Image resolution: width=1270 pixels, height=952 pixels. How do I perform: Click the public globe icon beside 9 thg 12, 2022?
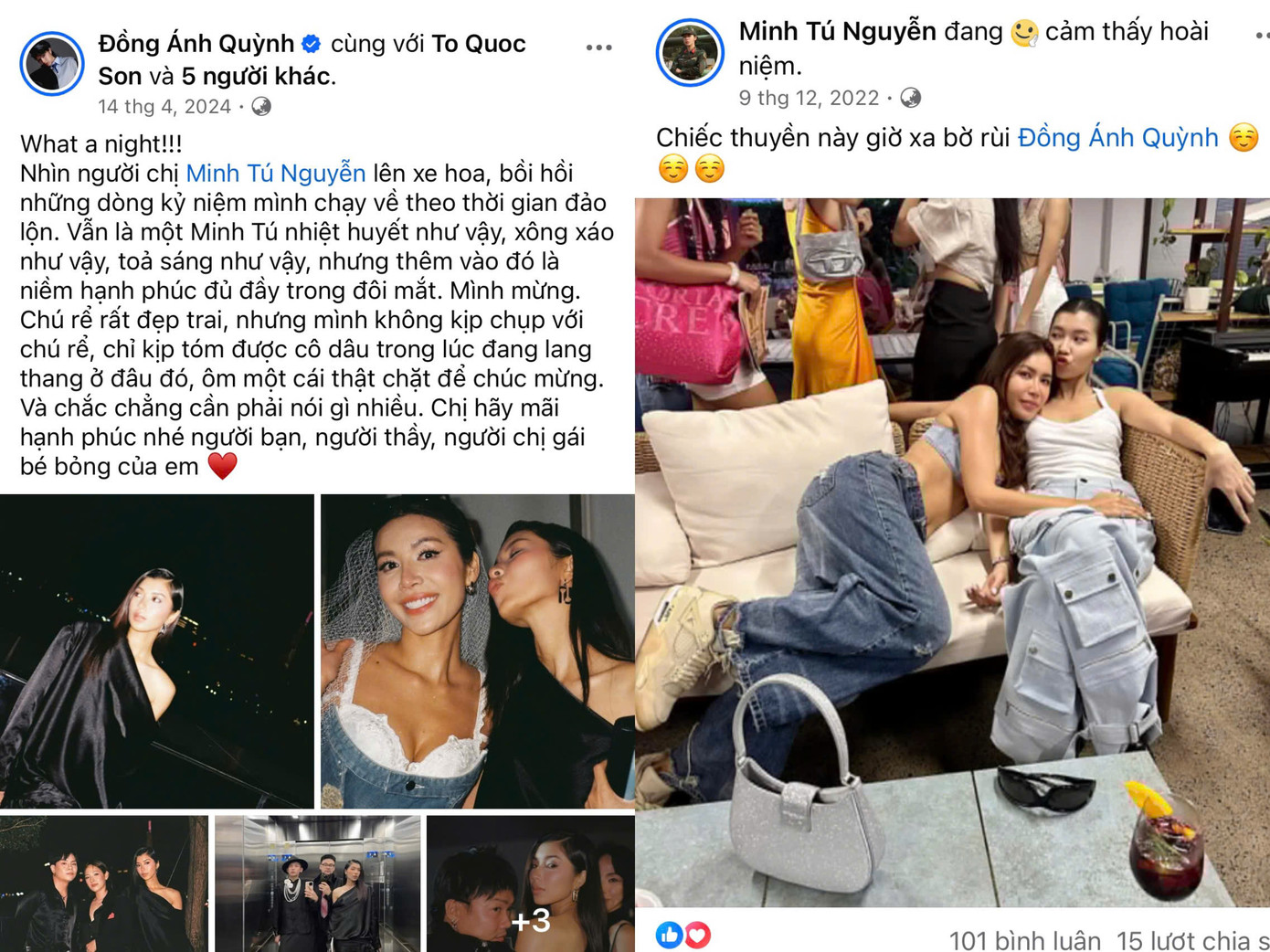[x=910, y=98]
